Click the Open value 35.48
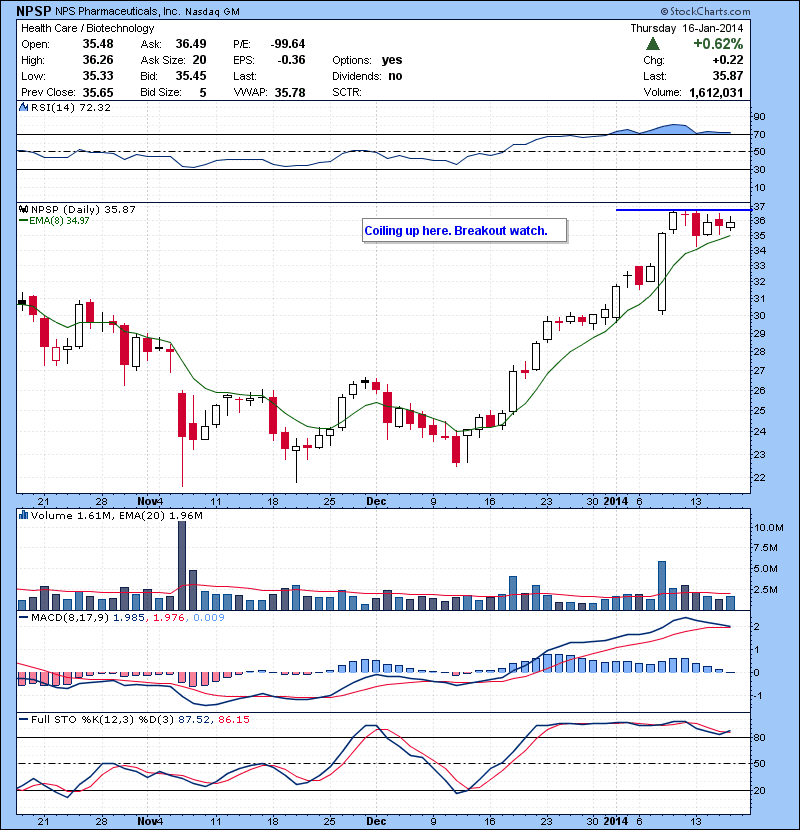The image size is (800, 830). [x=98, y=44]
